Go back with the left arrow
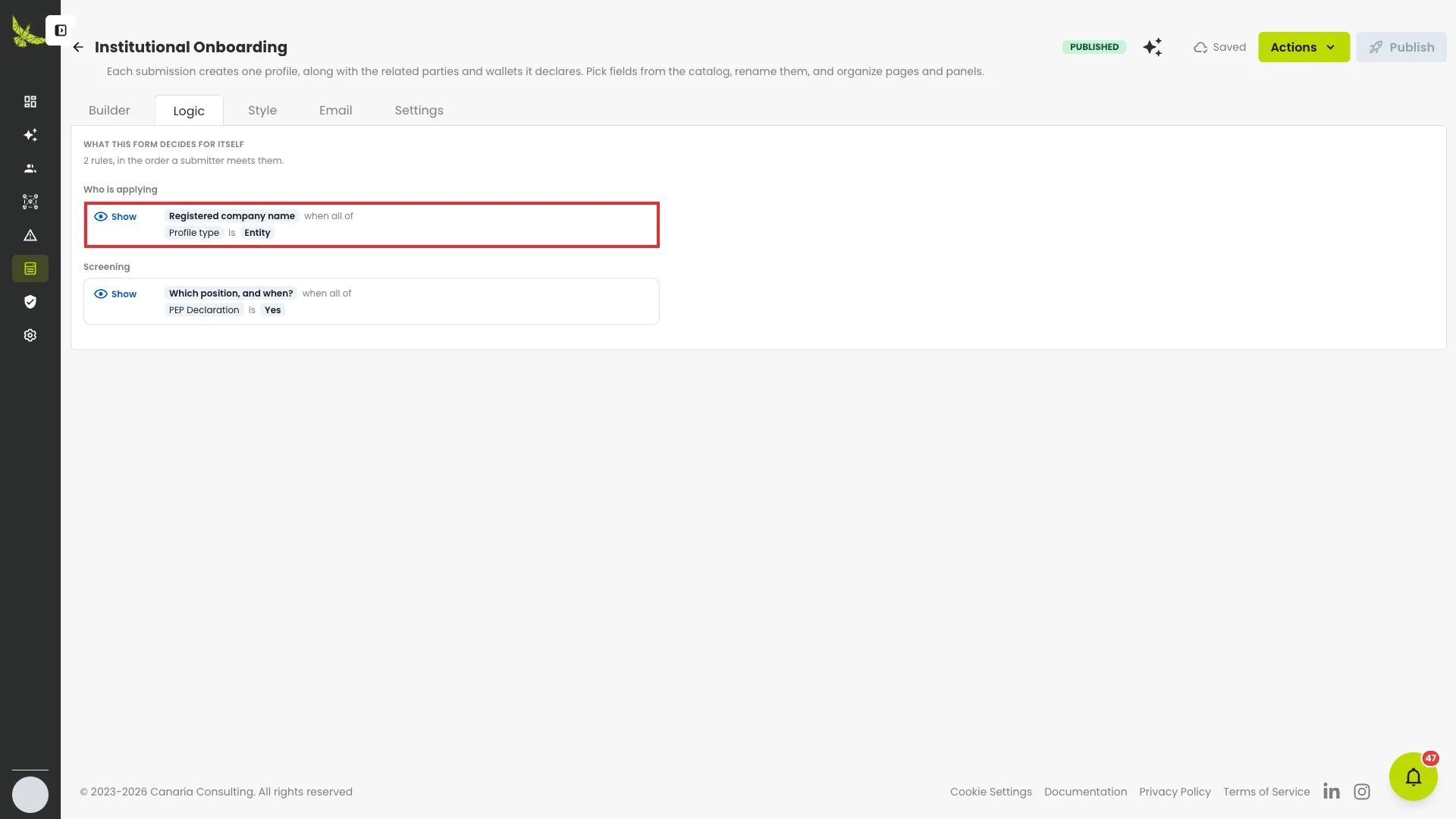Screen dimensions: 1456x819 [x=78, y=47]
